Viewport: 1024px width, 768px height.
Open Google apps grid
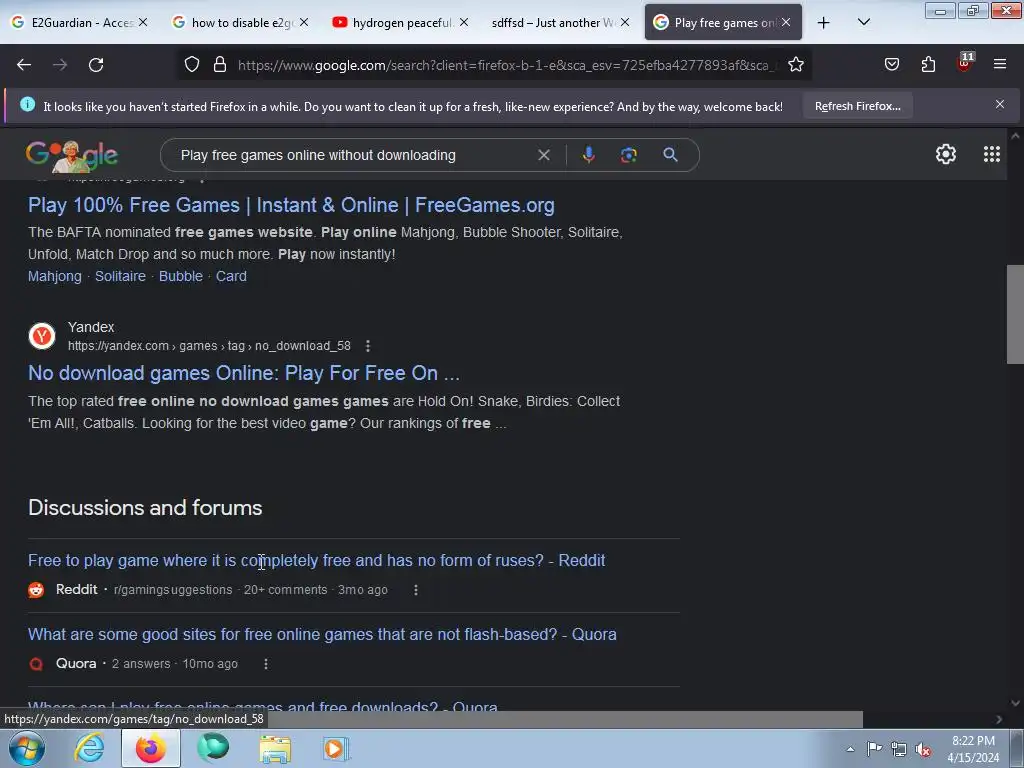coord(991,154)
